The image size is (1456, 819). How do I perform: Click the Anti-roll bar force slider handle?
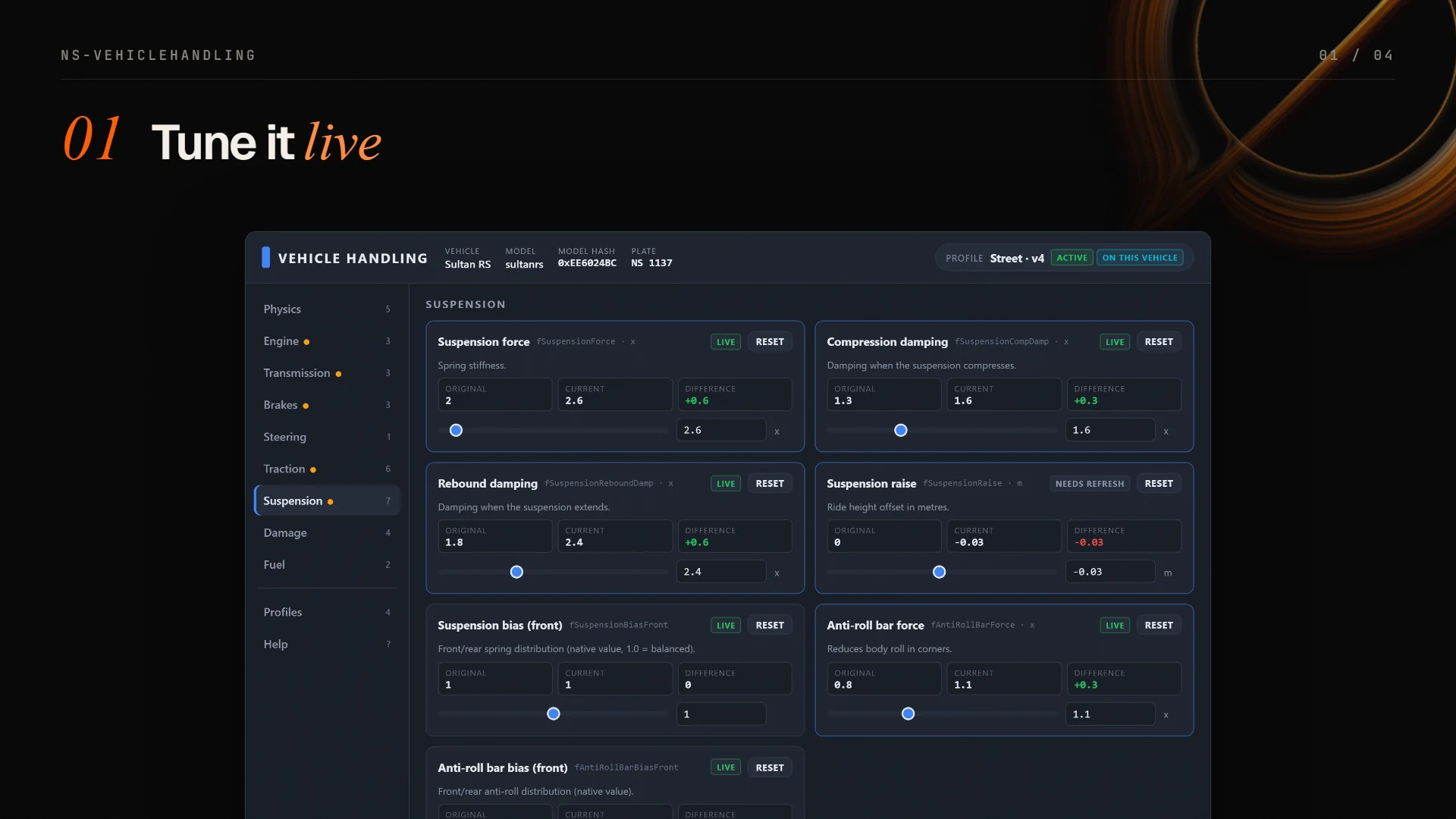[908, 714]
